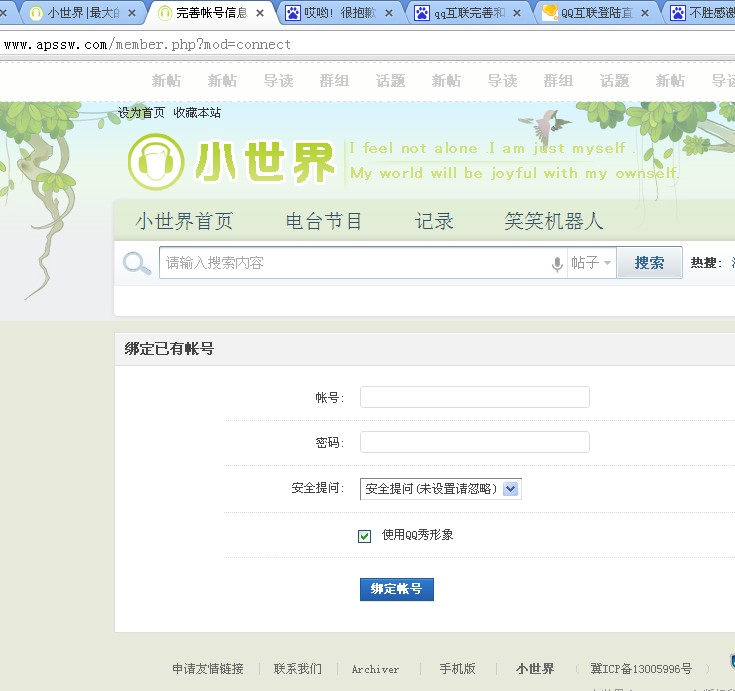Close the QQ互联登陆直 browser tab

pos(645,13)
